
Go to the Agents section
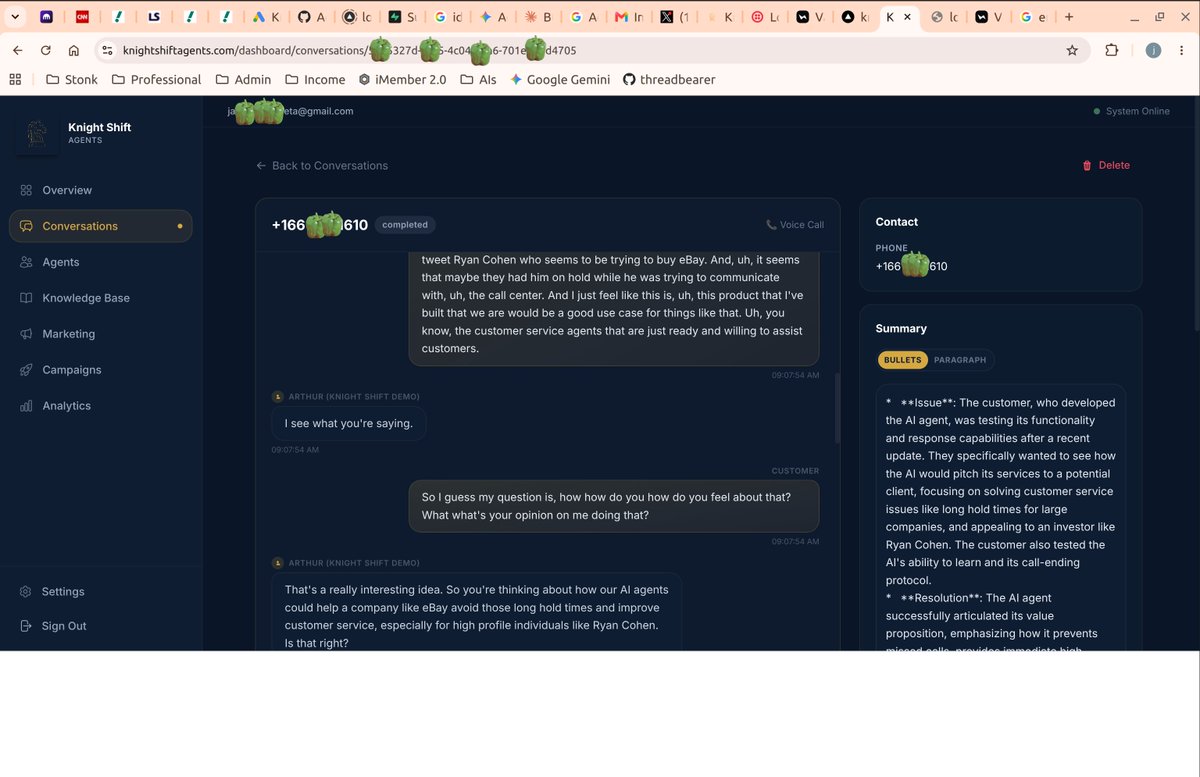(100, 262)
